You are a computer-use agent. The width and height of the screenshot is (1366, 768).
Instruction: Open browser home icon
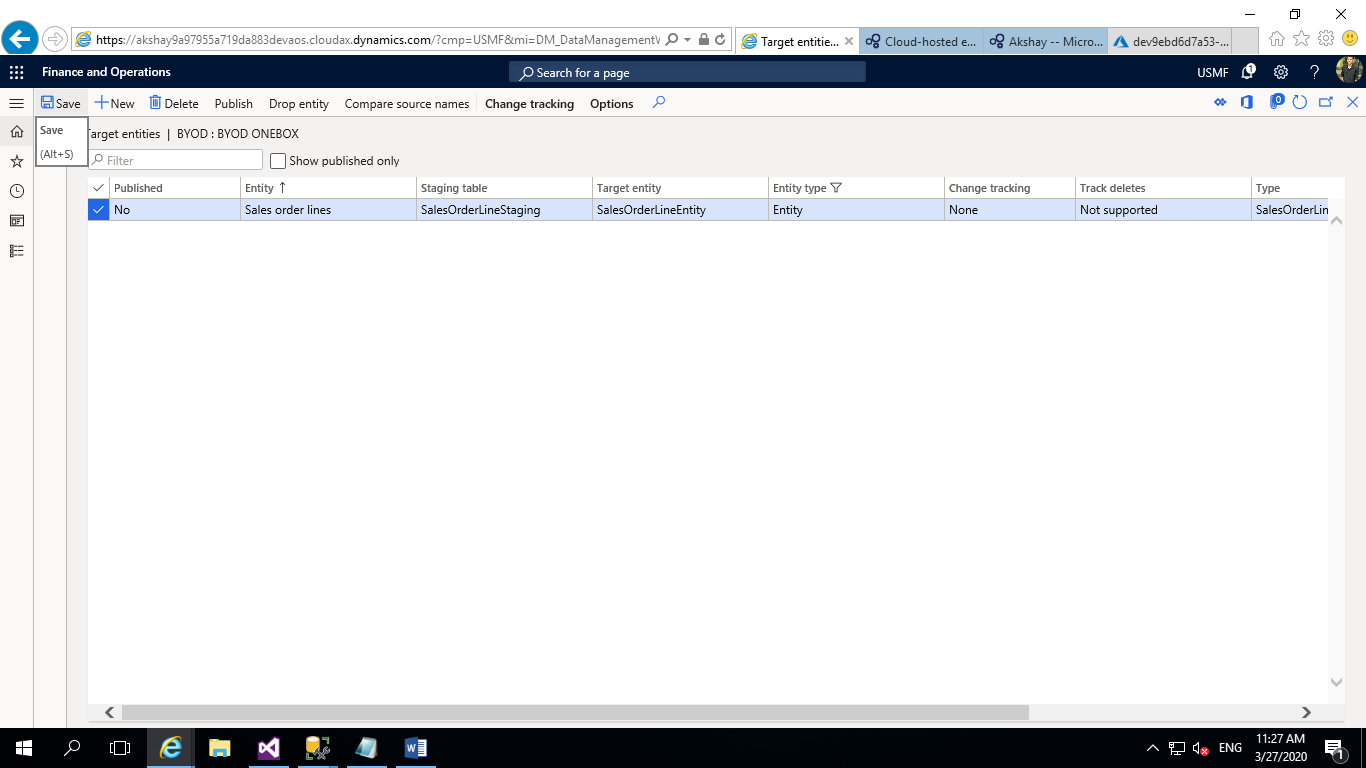(1277, 39)
